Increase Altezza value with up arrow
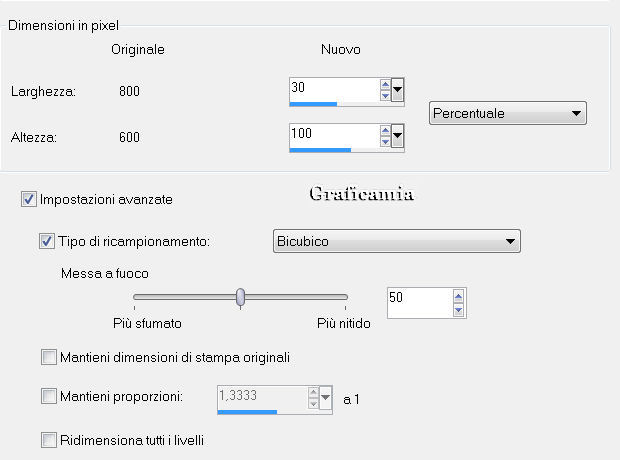The height and width of the screenshot is (460, 620). pyautogui.click(x=385, y=130)
